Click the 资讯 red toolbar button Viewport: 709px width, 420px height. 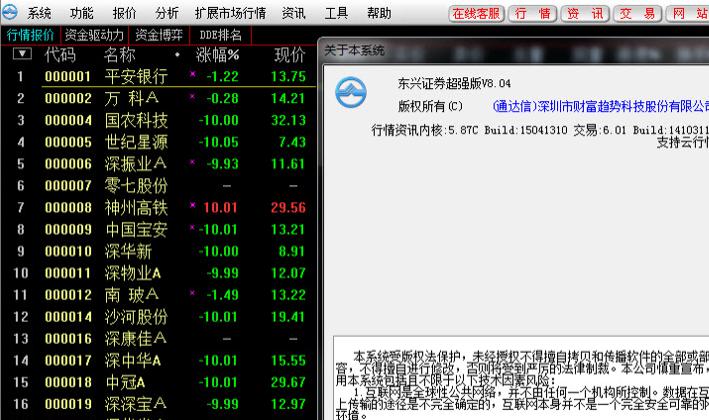(585, 14)
